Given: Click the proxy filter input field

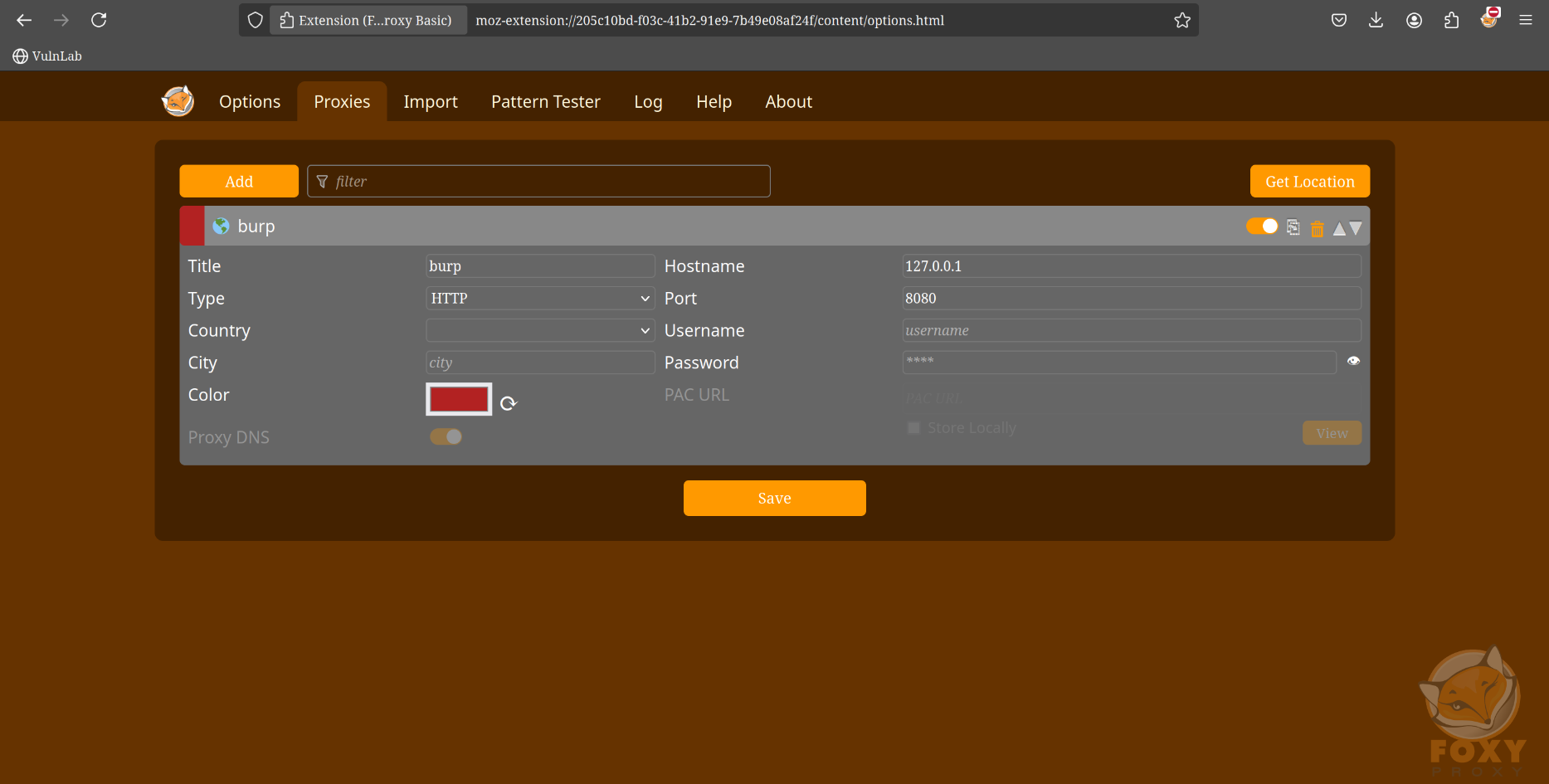Looking at the screenshot, I should 538,181.
